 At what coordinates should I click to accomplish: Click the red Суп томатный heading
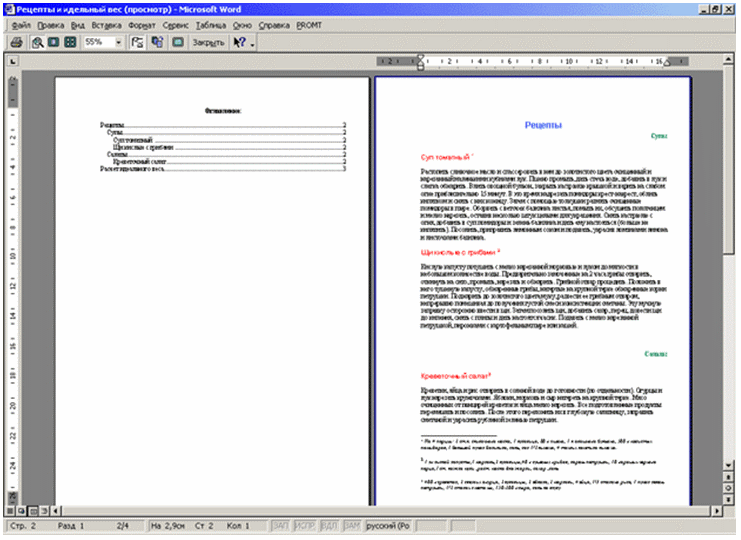point(447,157)
